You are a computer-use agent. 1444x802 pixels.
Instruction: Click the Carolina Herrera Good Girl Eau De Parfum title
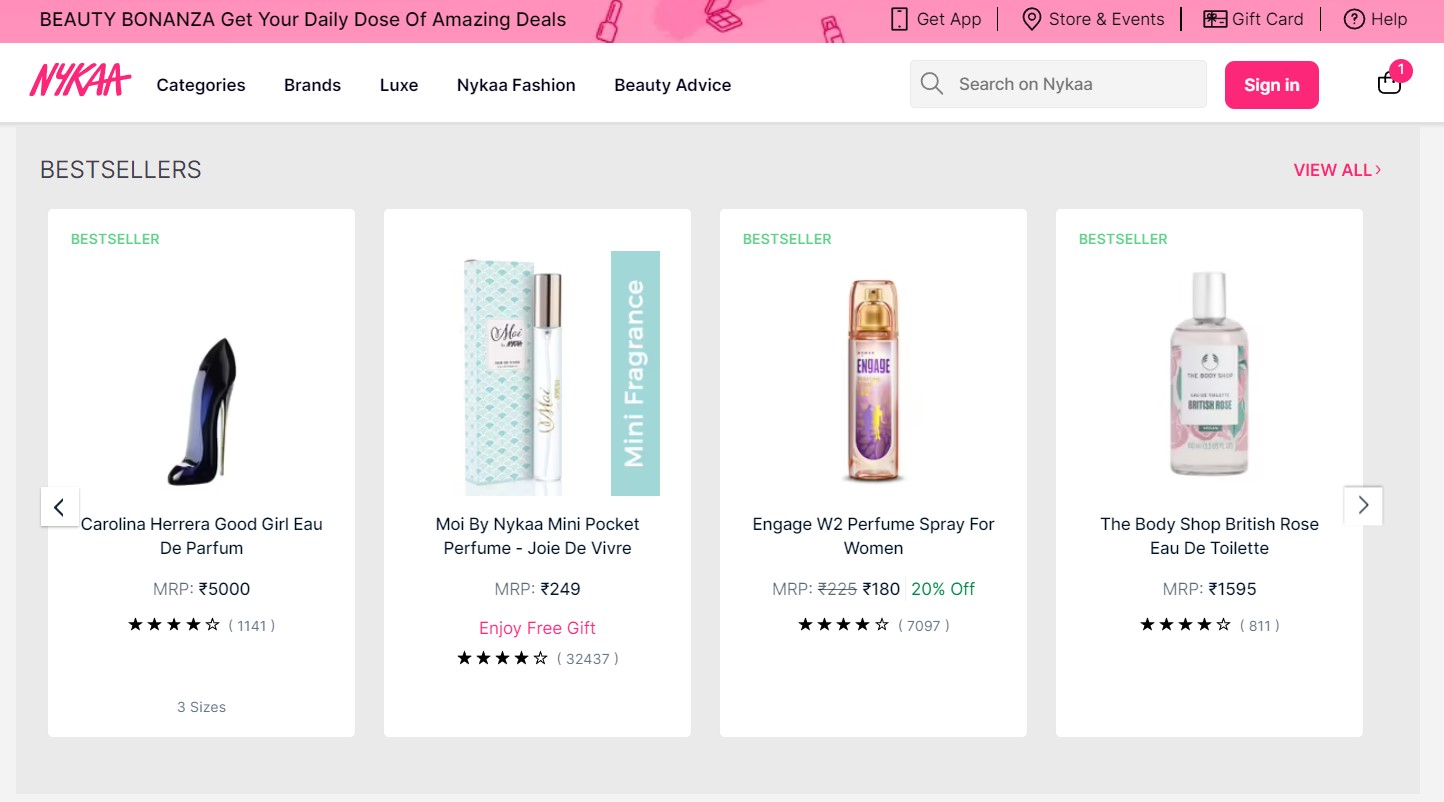(x=201, y=536)
